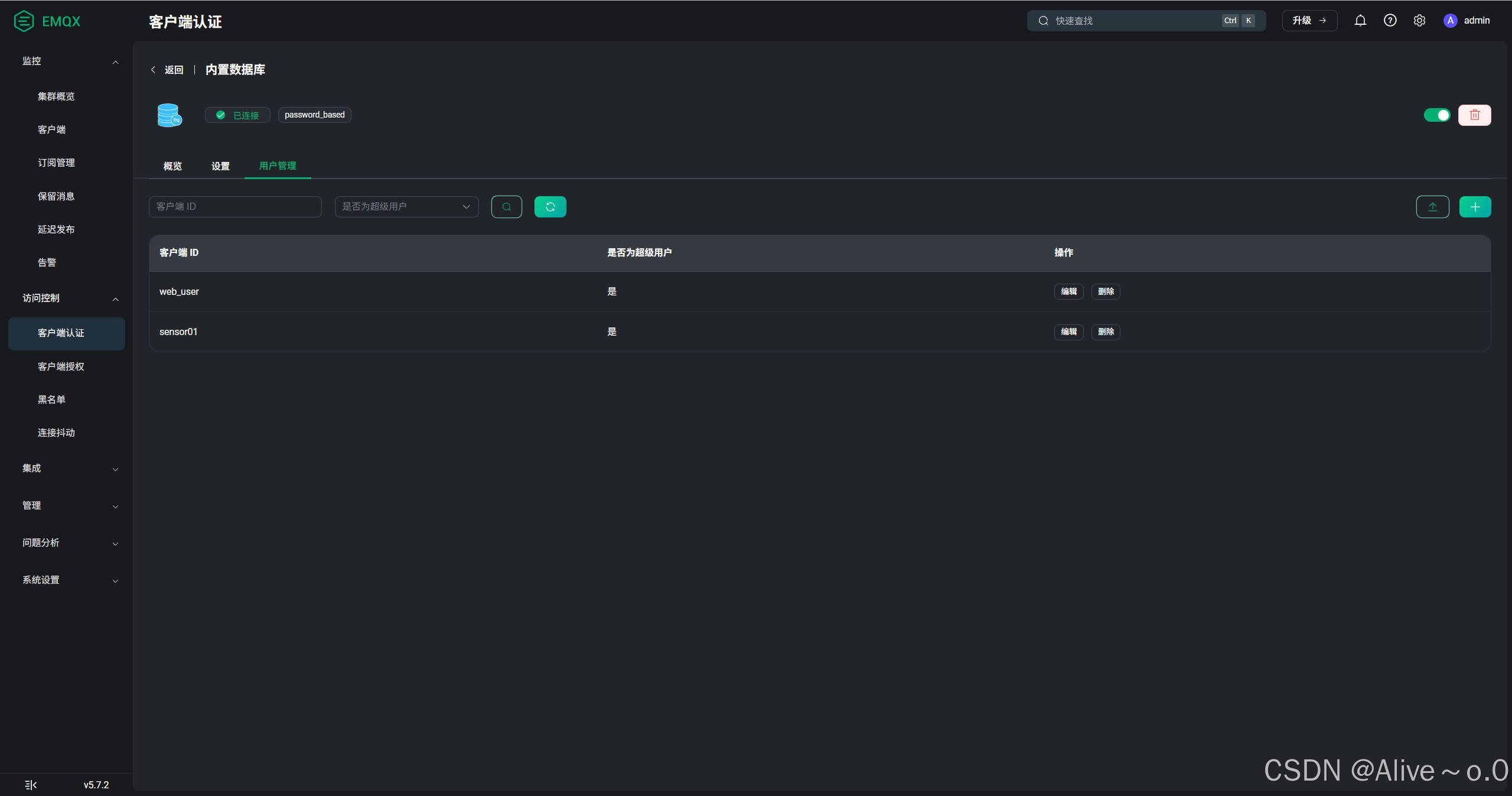Click 编辑 for web_user
Screen dimensions: 1512x796
(1068, 291)
